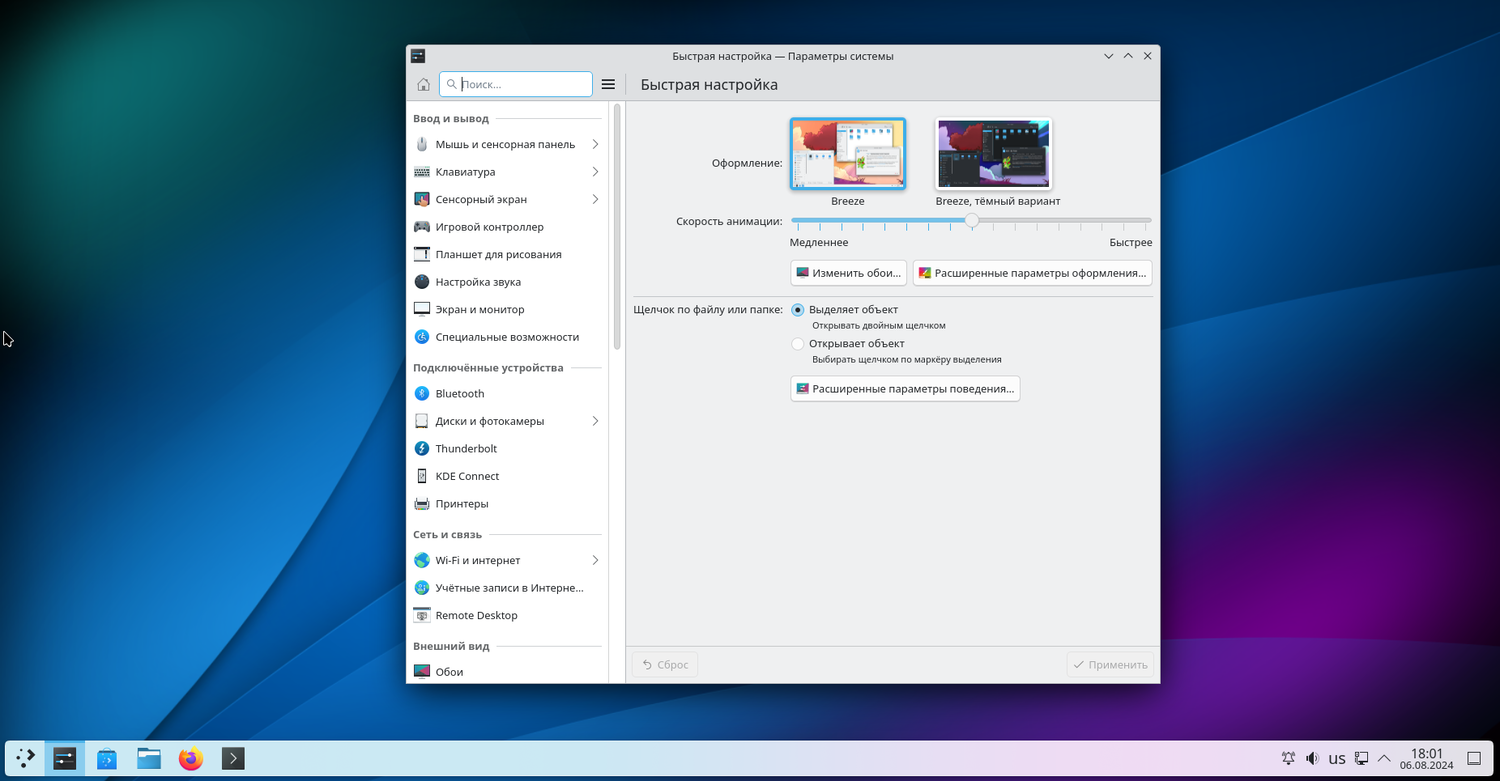Click the volume icon in system tray
Image resolution: width=1500 pixels, height=781 pixels.
[x=1312, y=759]
